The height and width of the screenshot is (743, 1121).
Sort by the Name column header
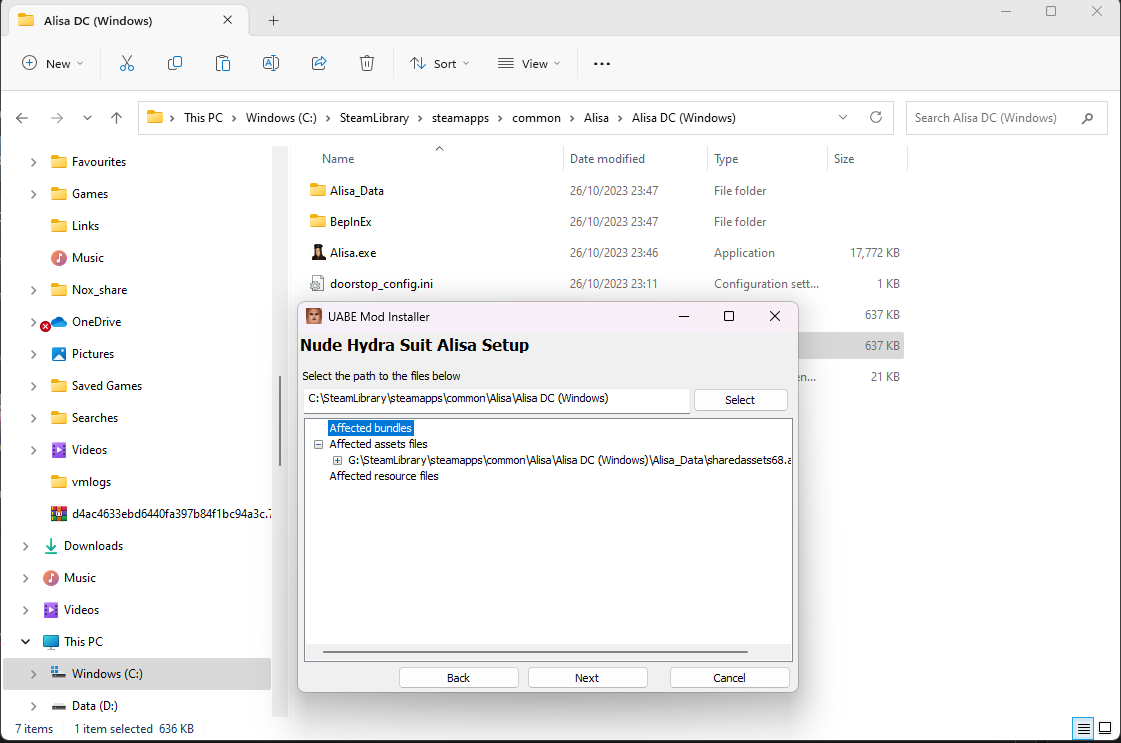tap(338, 159)
